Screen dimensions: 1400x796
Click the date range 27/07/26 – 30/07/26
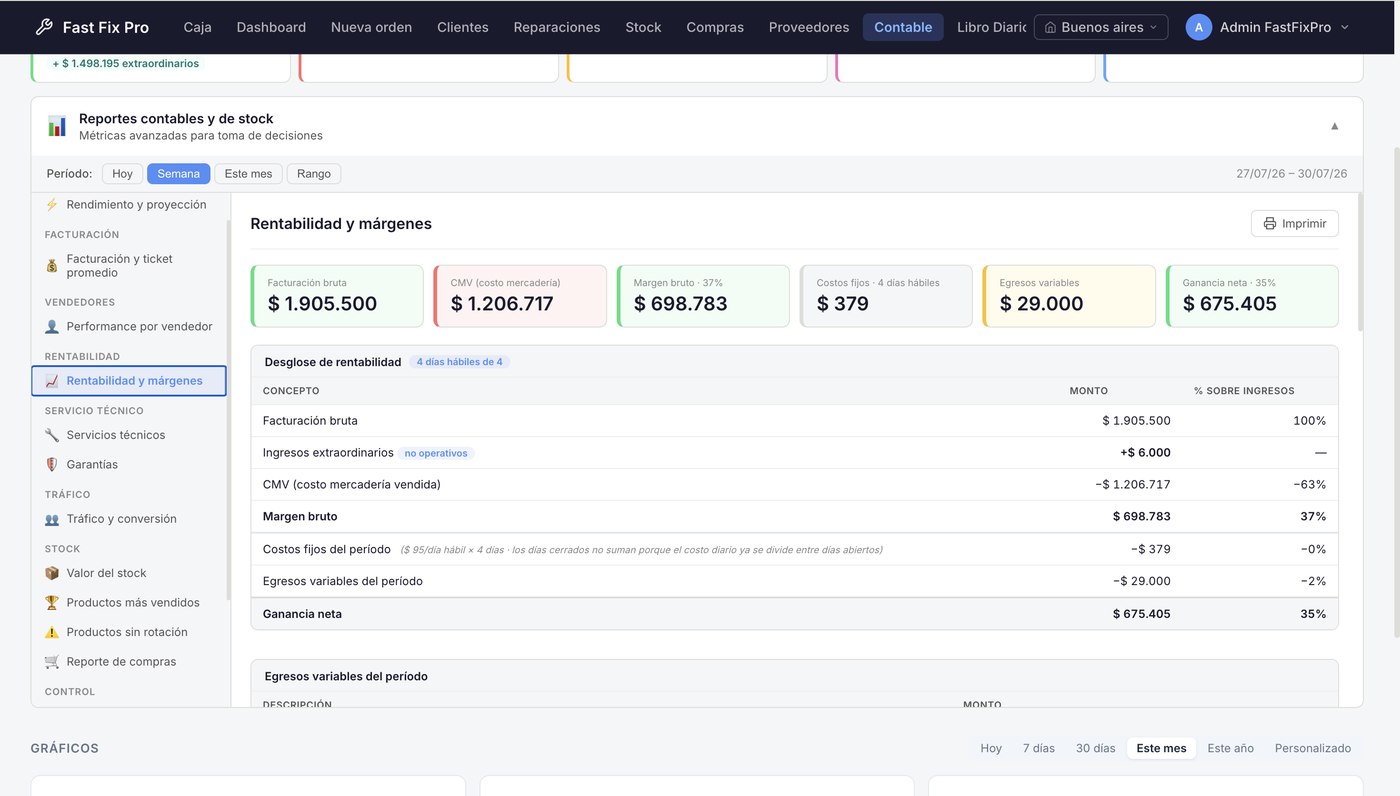1291,174
